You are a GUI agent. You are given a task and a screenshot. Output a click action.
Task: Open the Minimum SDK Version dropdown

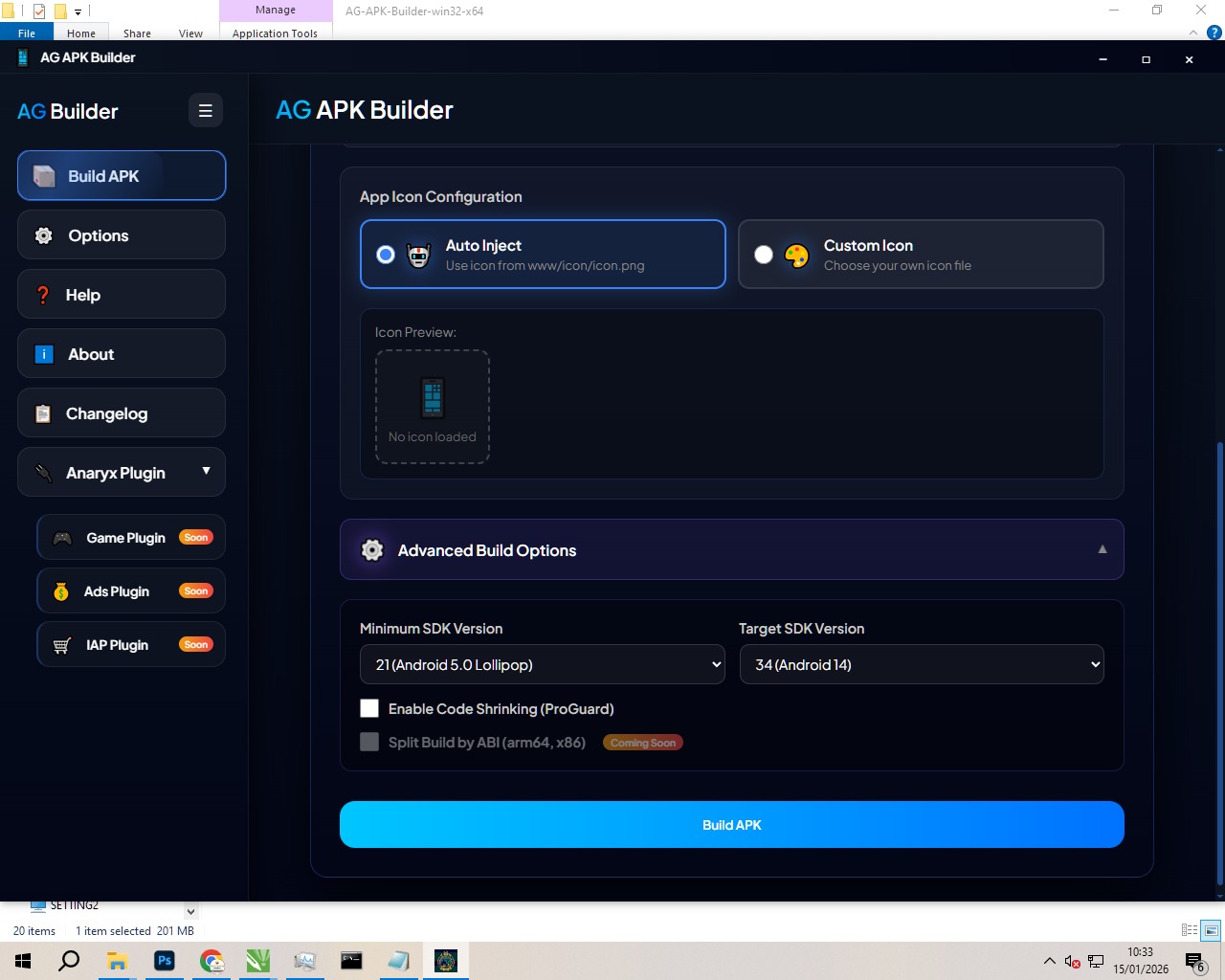543,664
